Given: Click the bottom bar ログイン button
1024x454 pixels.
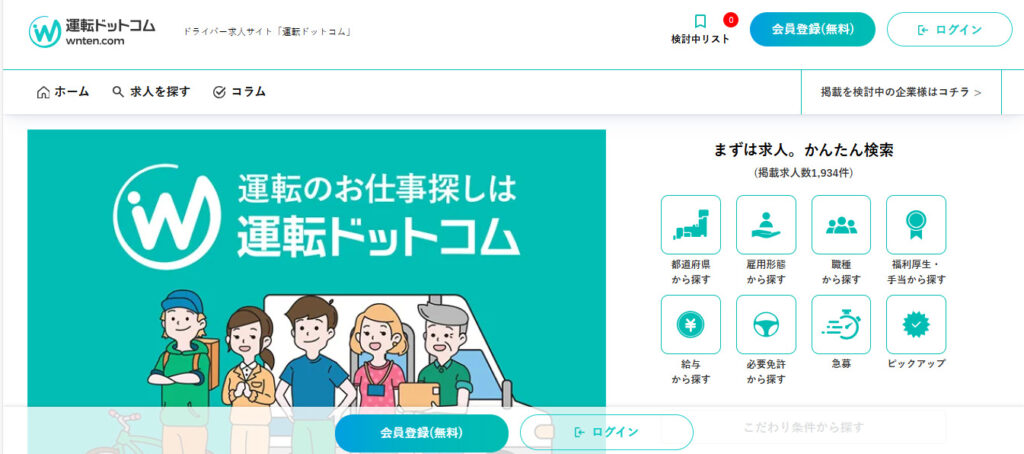Looking at the screenshot, I should [606, 432].
